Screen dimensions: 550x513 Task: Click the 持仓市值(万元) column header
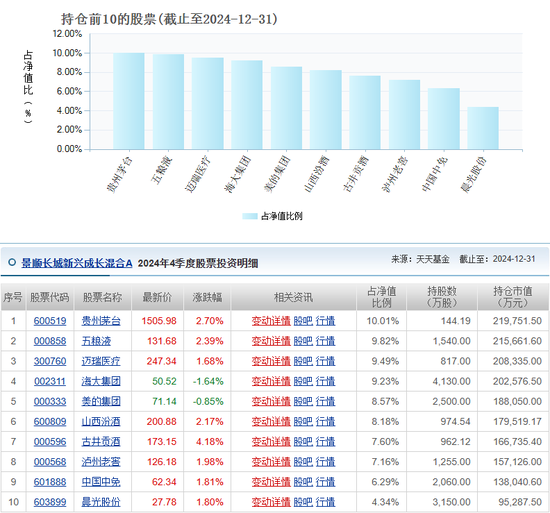[x=513, y=297]
